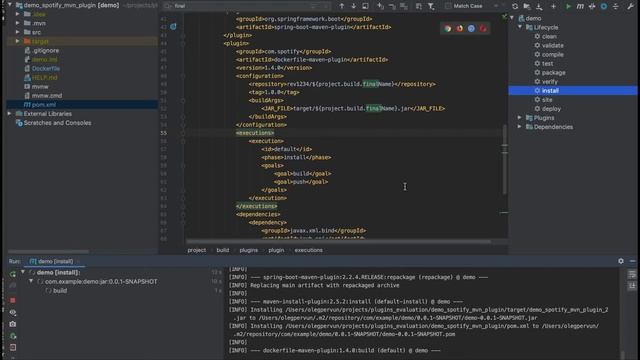The image size is (640, 360).
Task: Collapse the Lifecycle node
Action: (x=520, y=27)
